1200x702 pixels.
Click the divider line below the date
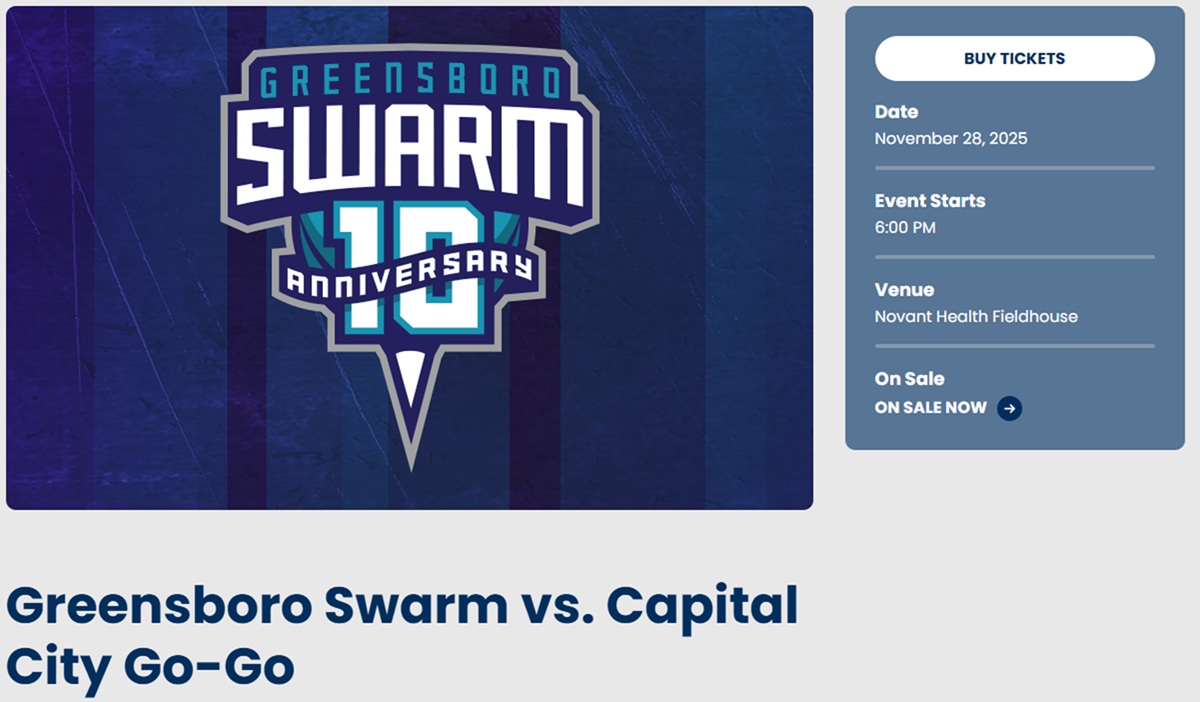coord(1014,168)
